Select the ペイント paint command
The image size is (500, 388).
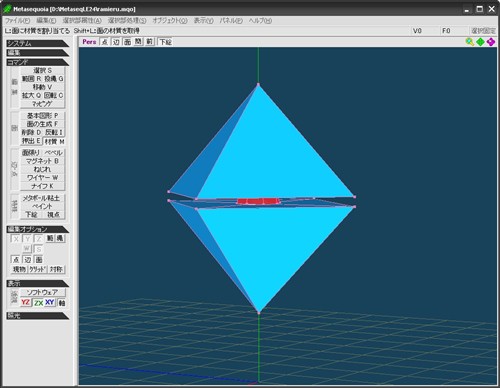coord(42,206)
